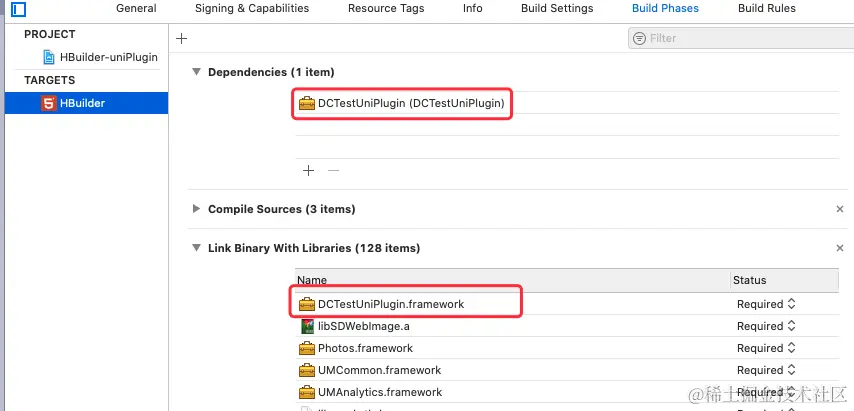Click the HBuilder-uniPlugin project file icon
The width and height of the screenshot is (854, 411).
coord(49,57)
